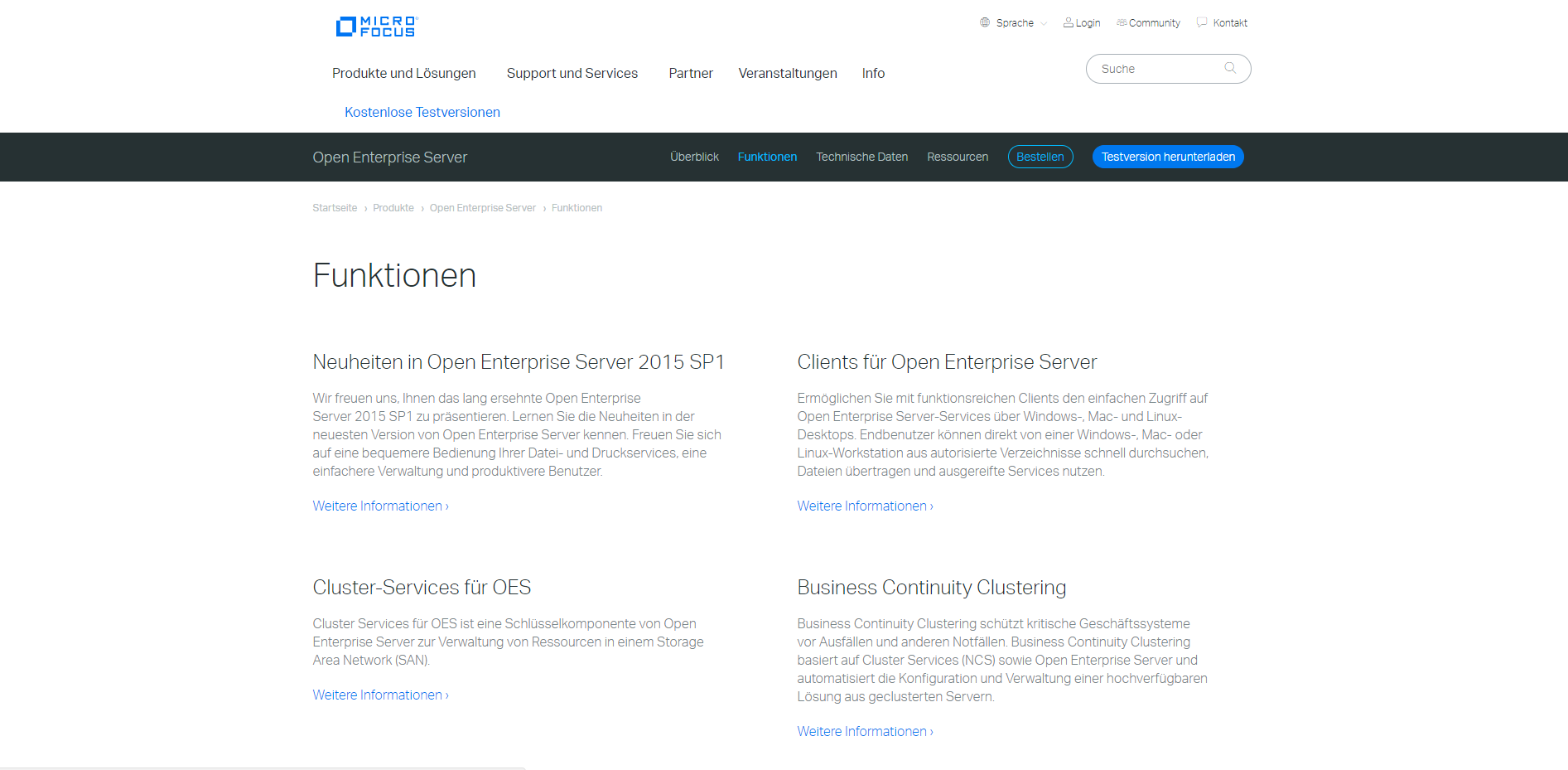Open the Kontakt link
This screenshot has width=1568, height=770.
point(1230,23)
